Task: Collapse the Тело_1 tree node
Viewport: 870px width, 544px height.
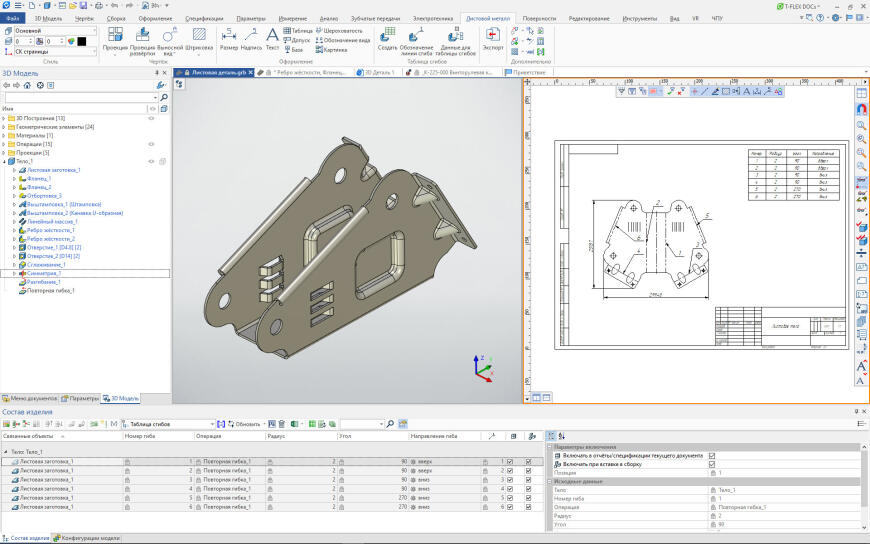Action: coord(4,161)
